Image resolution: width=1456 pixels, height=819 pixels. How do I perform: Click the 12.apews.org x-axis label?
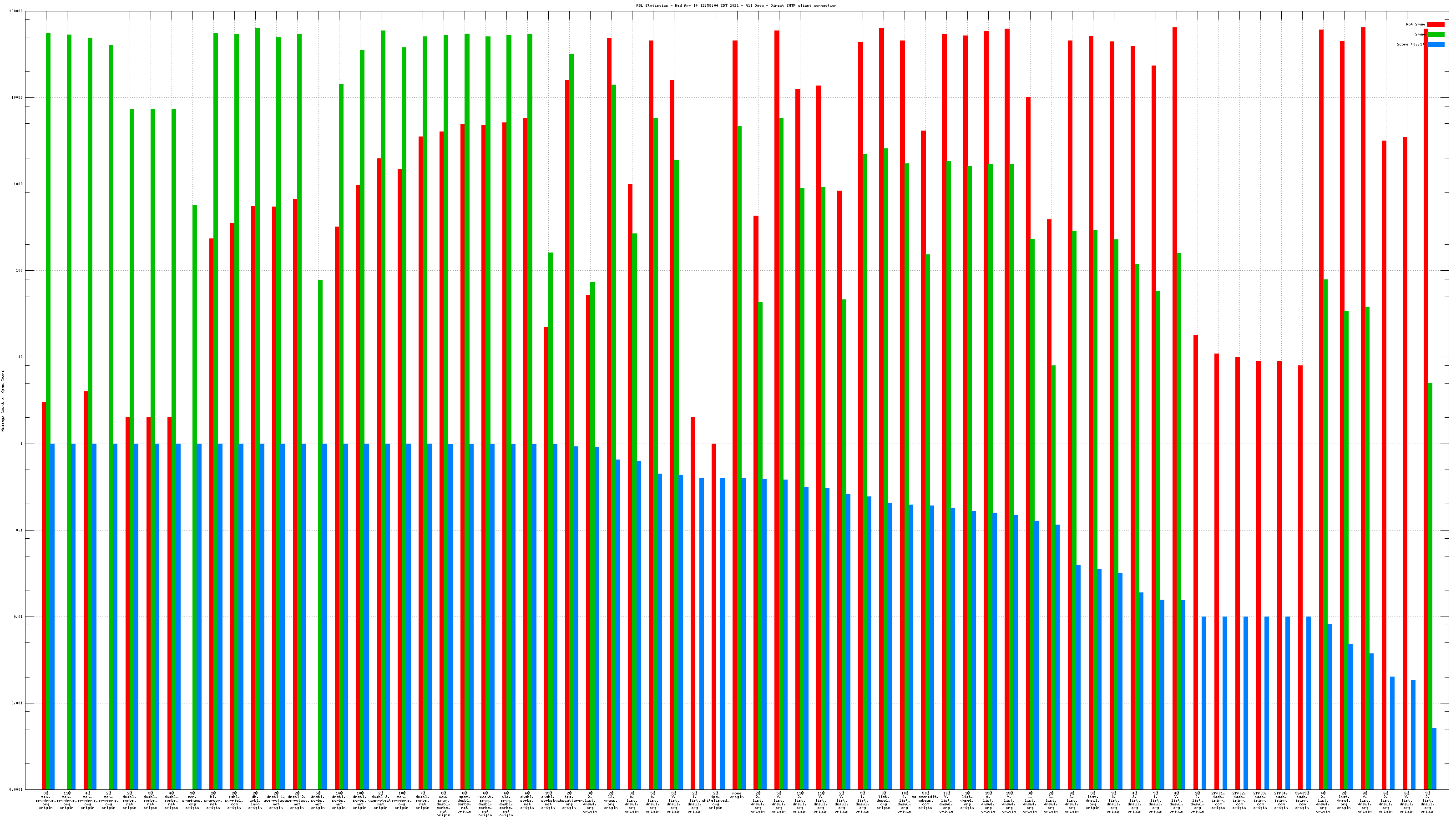611,800
